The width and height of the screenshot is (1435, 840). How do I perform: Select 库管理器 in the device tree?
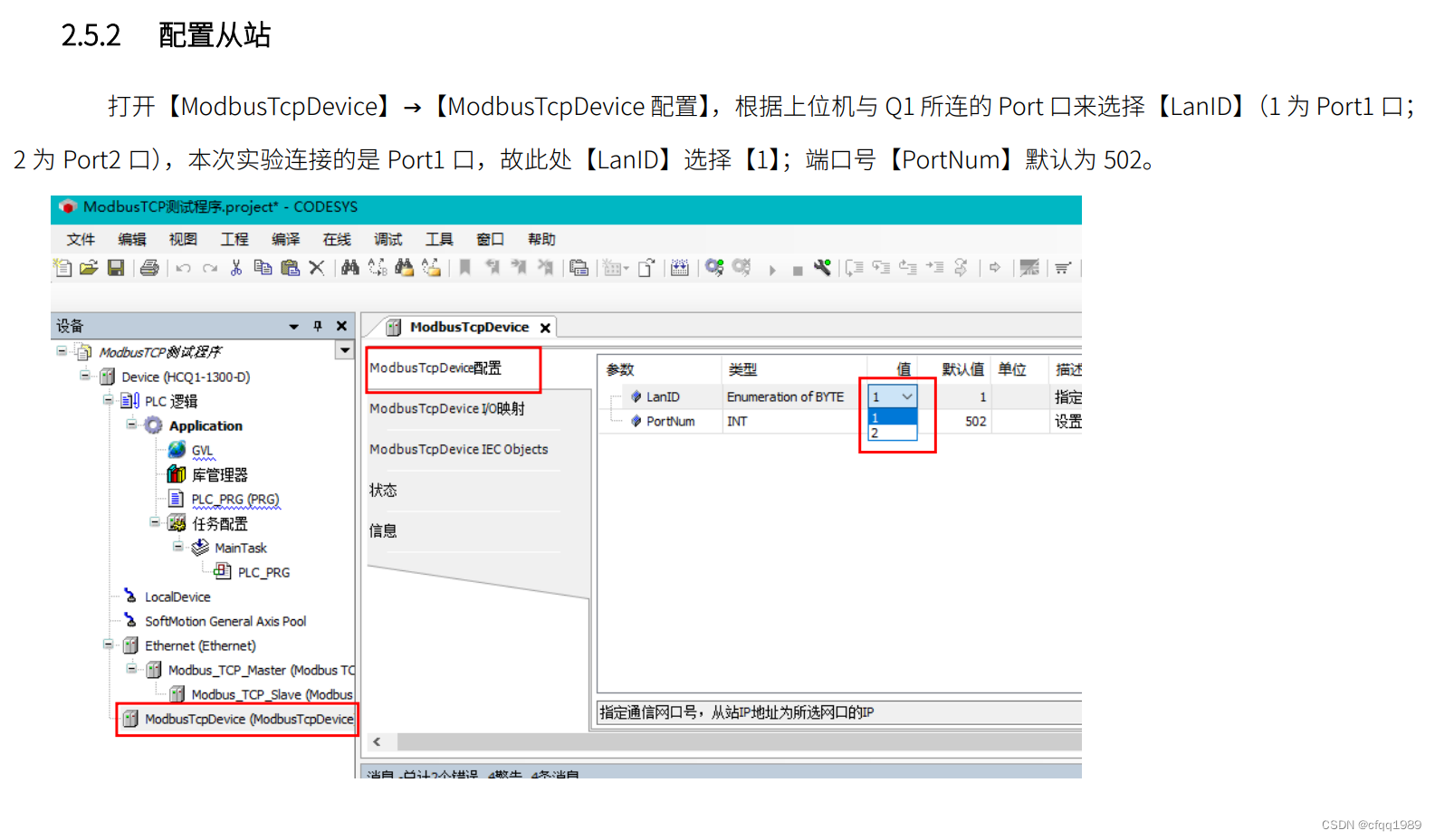point(219,474)
